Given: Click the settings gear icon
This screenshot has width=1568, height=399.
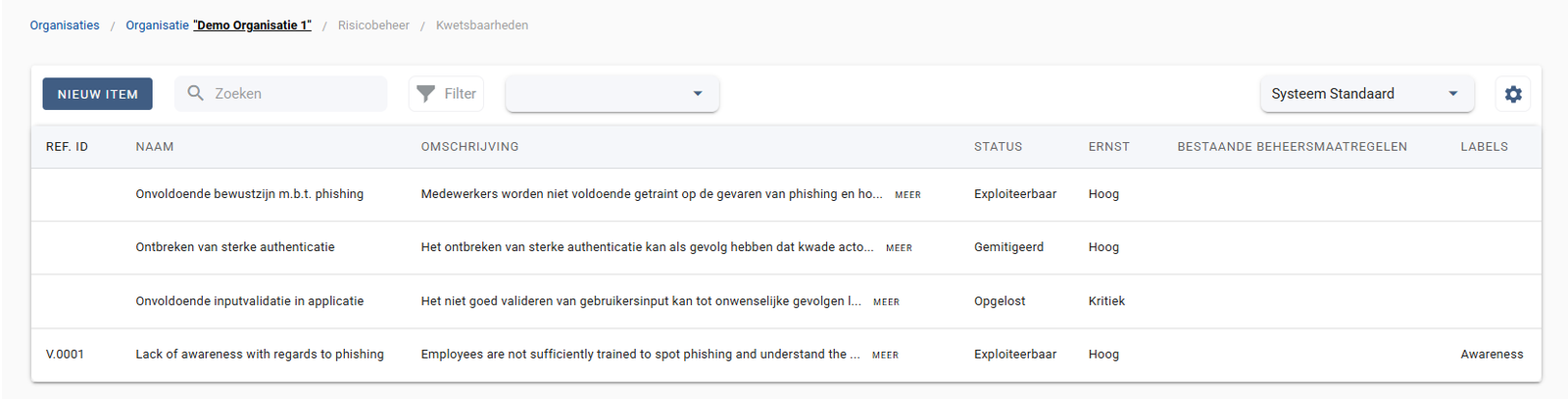Looking at the screenshot, I should [1513, 94].
